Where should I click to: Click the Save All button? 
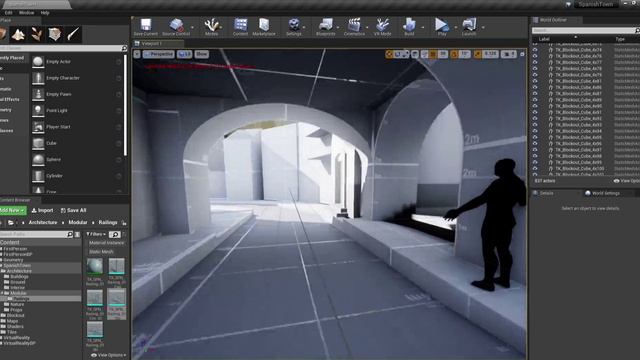[73, 210]
